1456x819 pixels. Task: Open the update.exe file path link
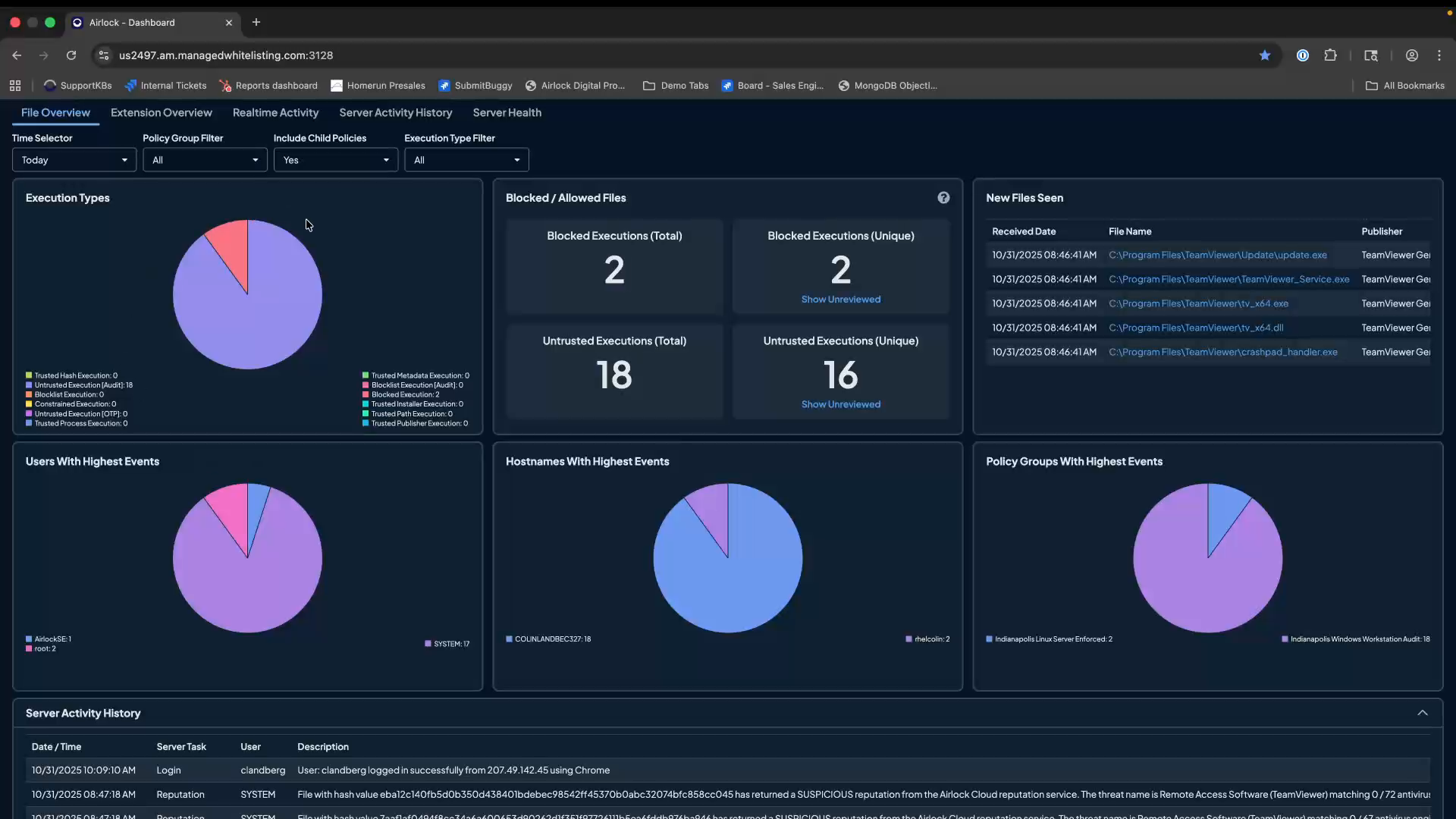tap(1217, 255)
